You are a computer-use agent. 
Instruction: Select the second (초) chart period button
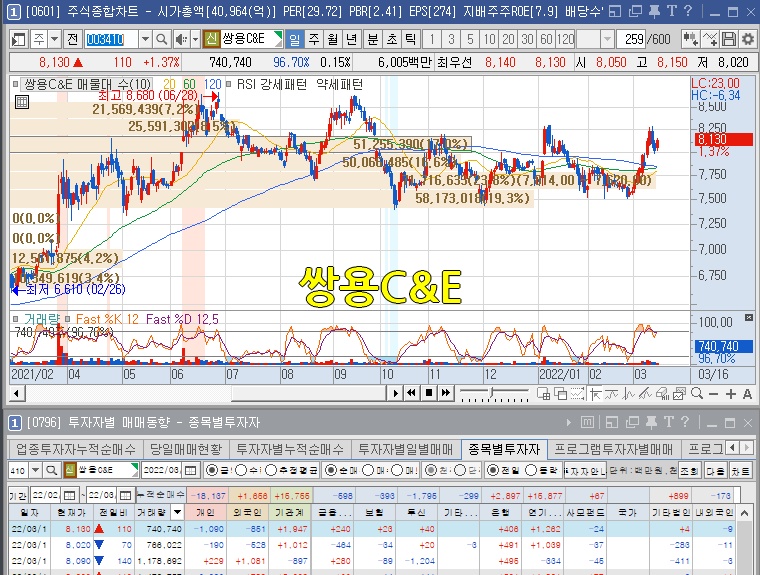392,39
